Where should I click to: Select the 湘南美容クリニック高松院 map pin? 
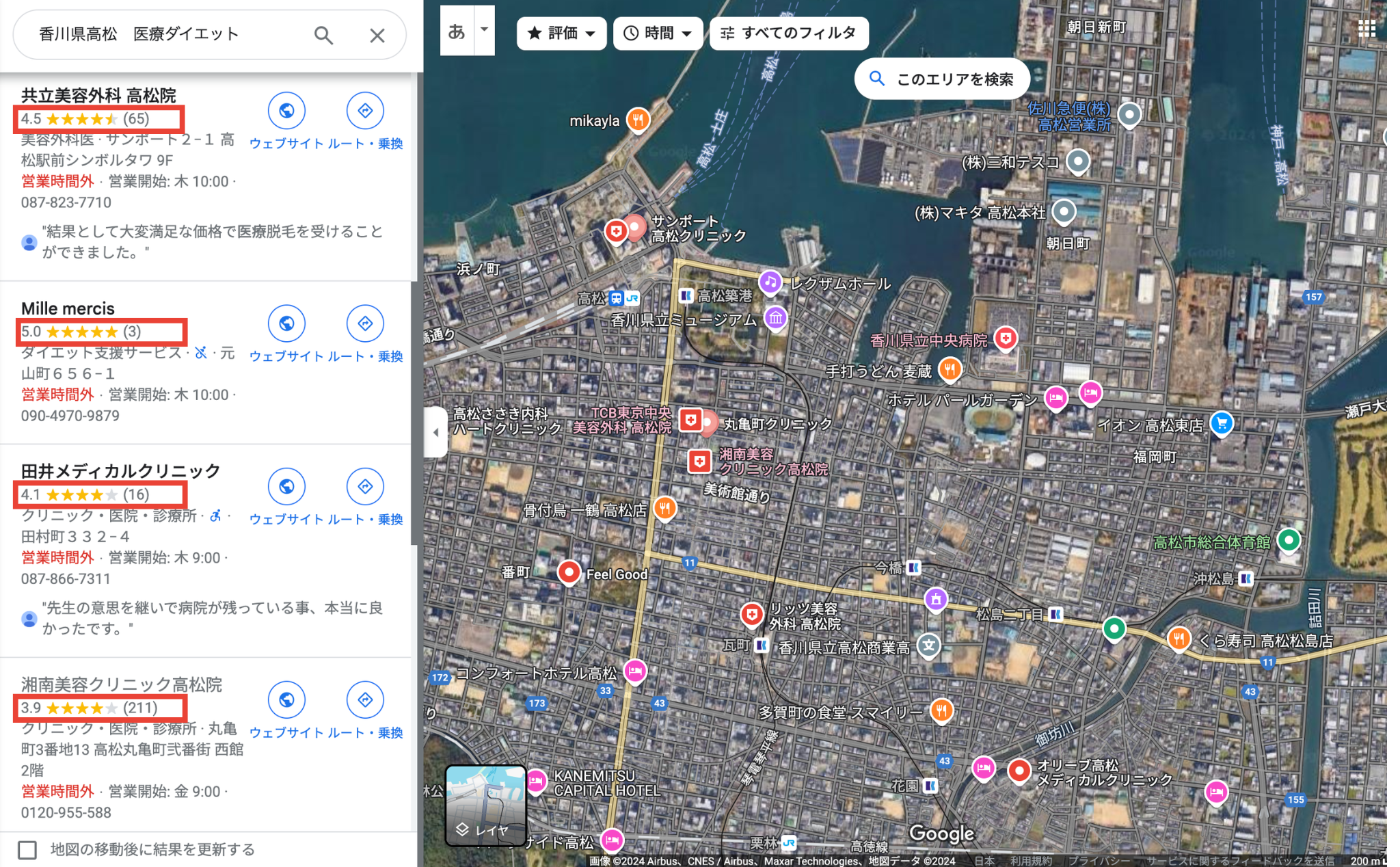pos(699,462)
